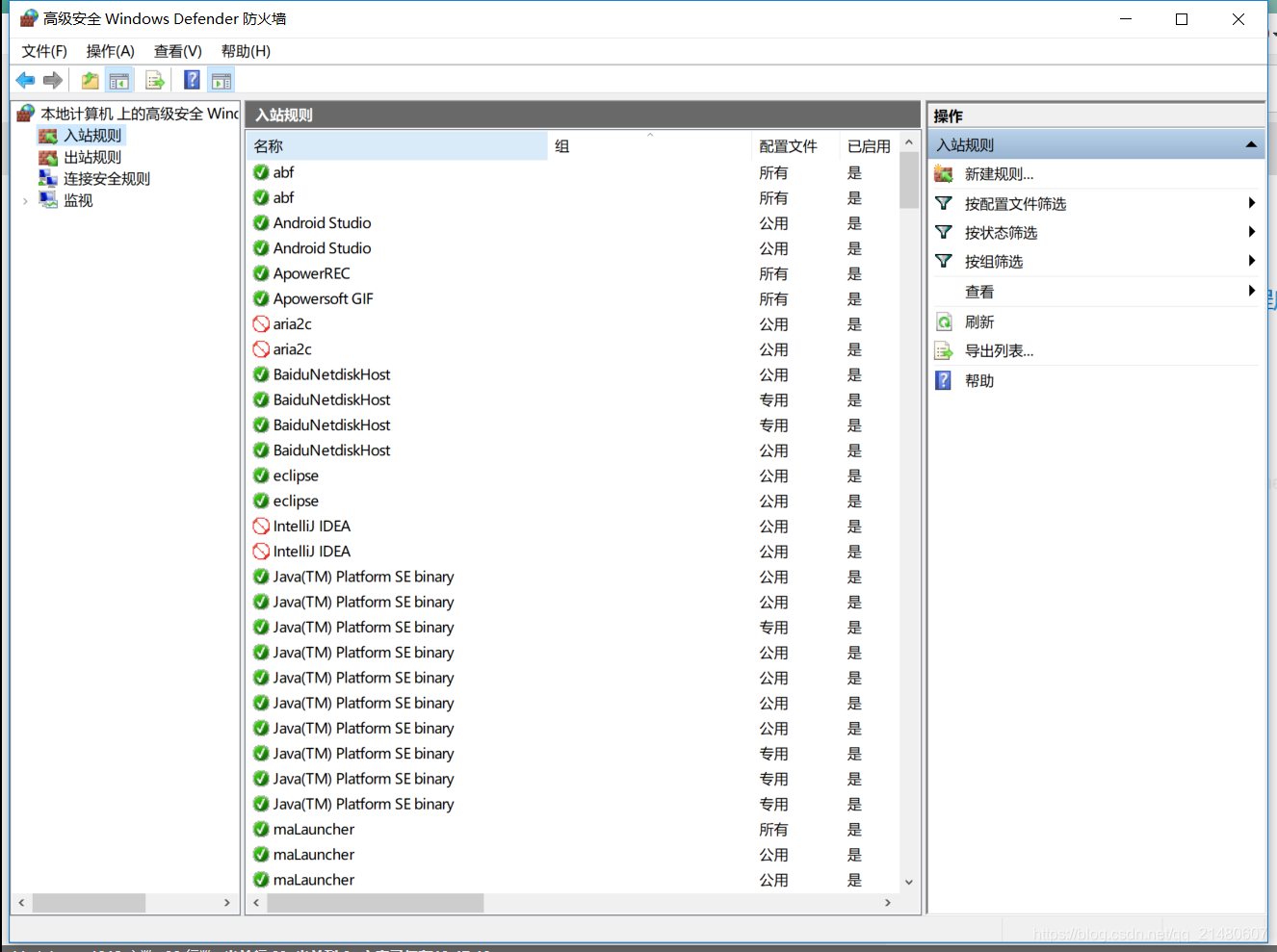Viewport: 1277px width, 952px height.
Task: Click the blocked icon of second aria2c rule
Action: (261, 349)
